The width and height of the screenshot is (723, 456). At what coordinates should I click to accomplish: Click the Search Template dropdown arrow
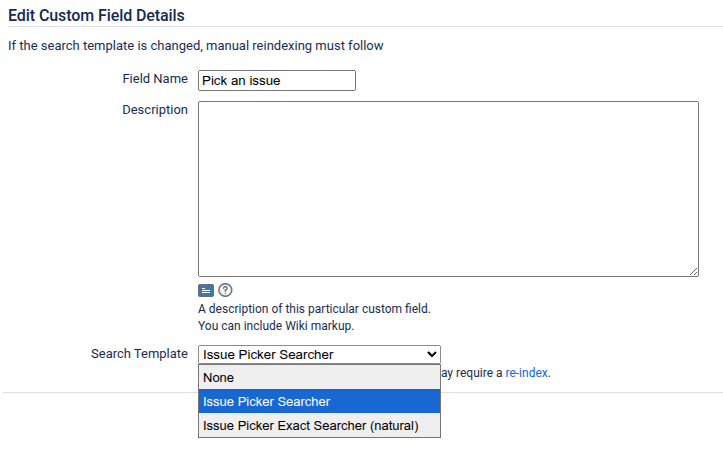(x=432, y=354)
